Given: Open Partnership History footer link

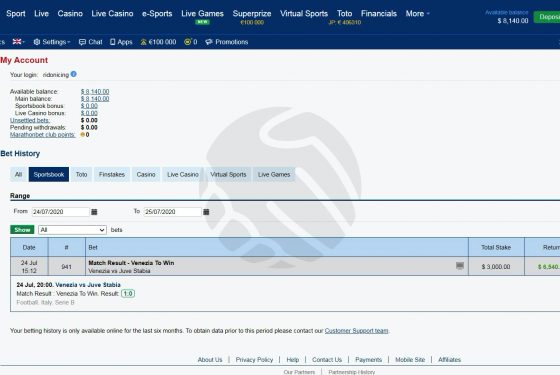Looking at the screenshot, I should click(x=351, y=372).
